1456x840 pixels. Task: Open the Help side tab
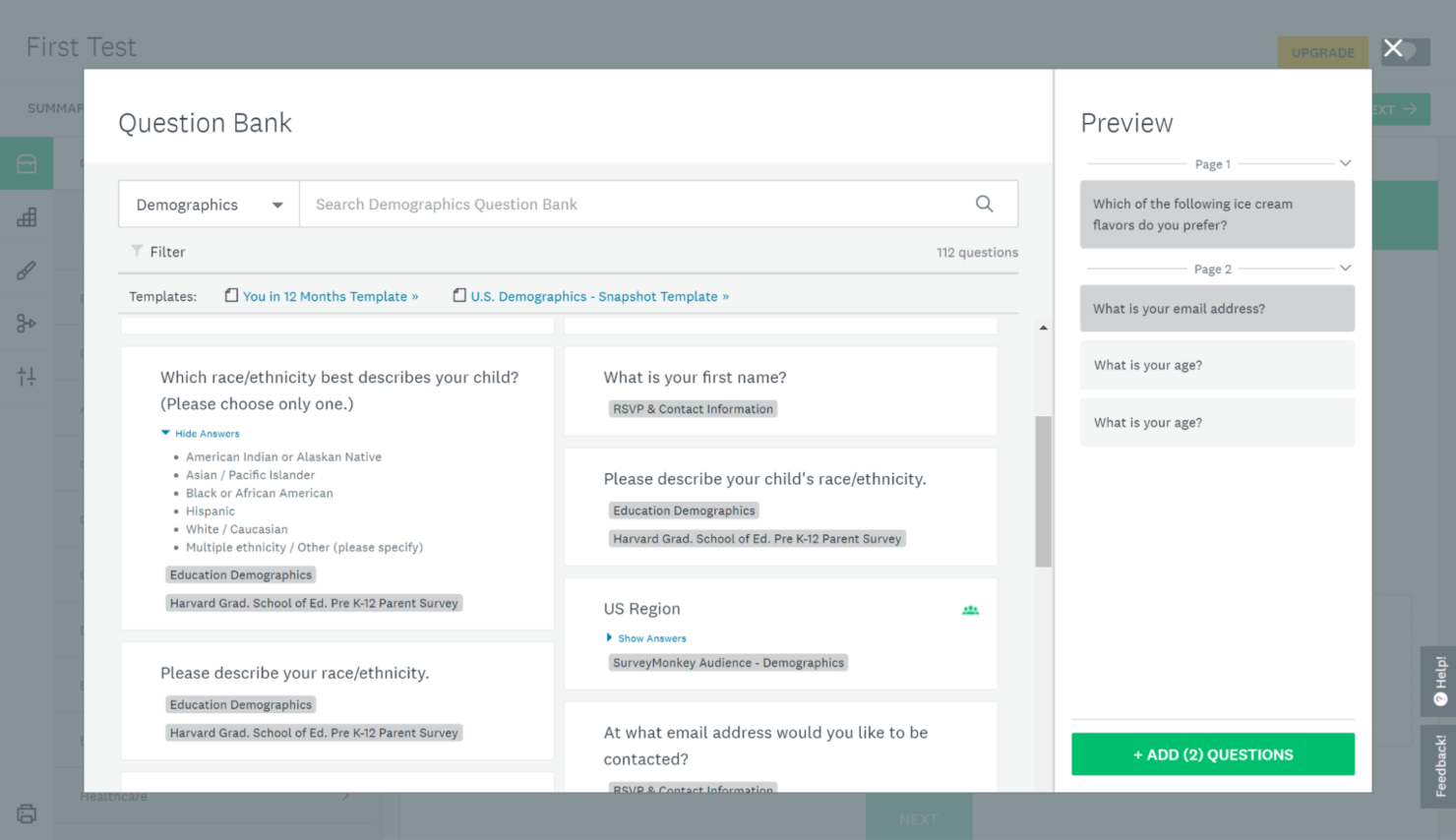(x=1439, y=681)
